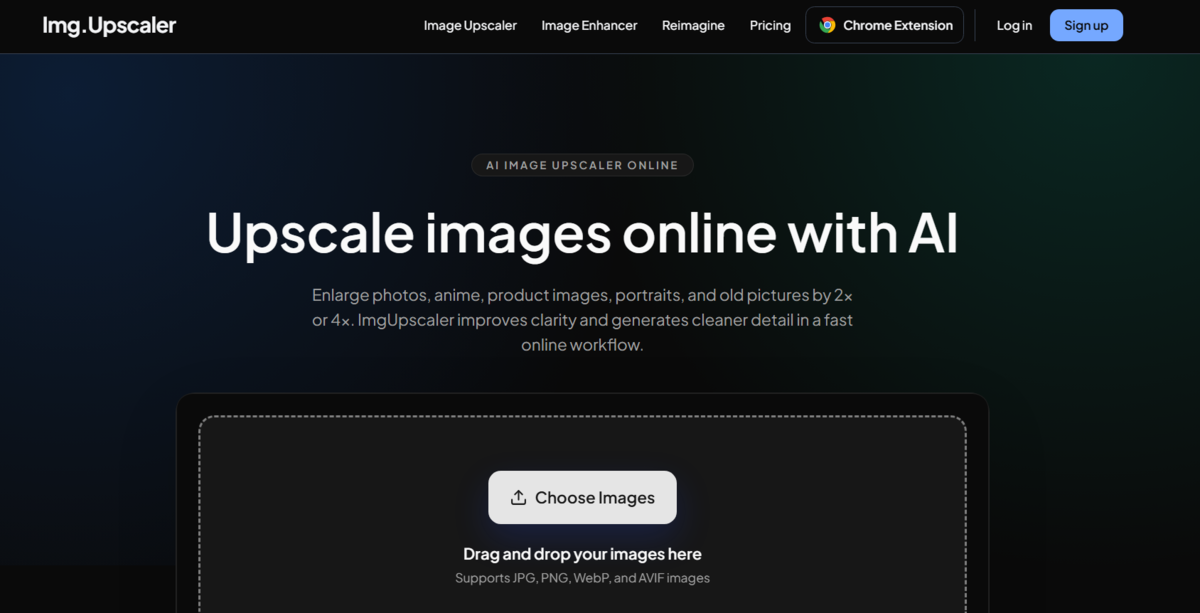Click the upload arrow icon

[518, 498]
